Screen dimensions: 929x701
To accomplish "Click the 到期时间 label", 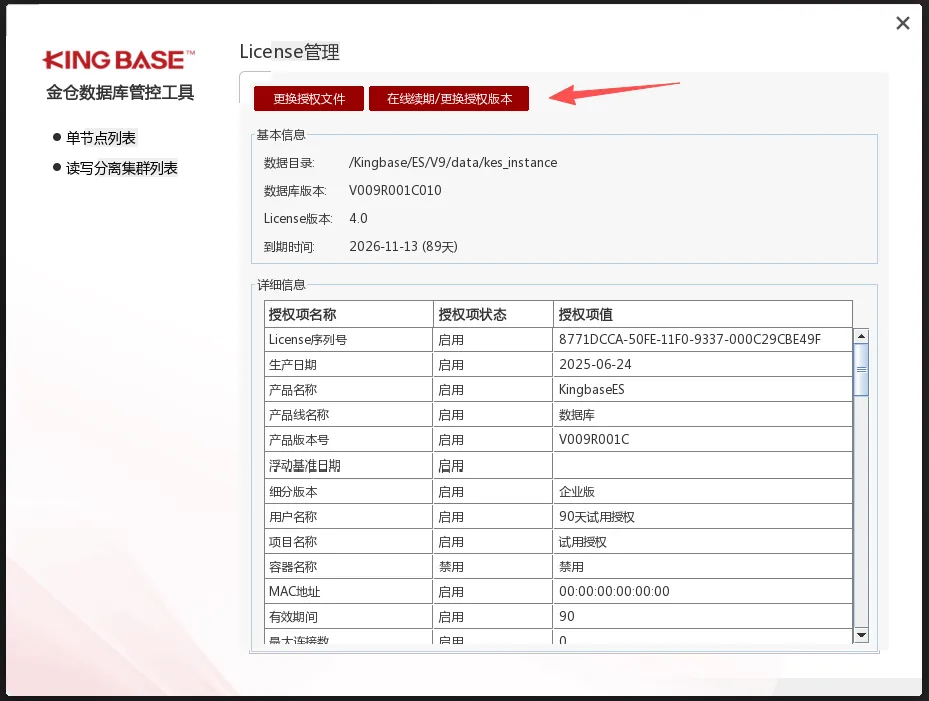I will point(289,247).
